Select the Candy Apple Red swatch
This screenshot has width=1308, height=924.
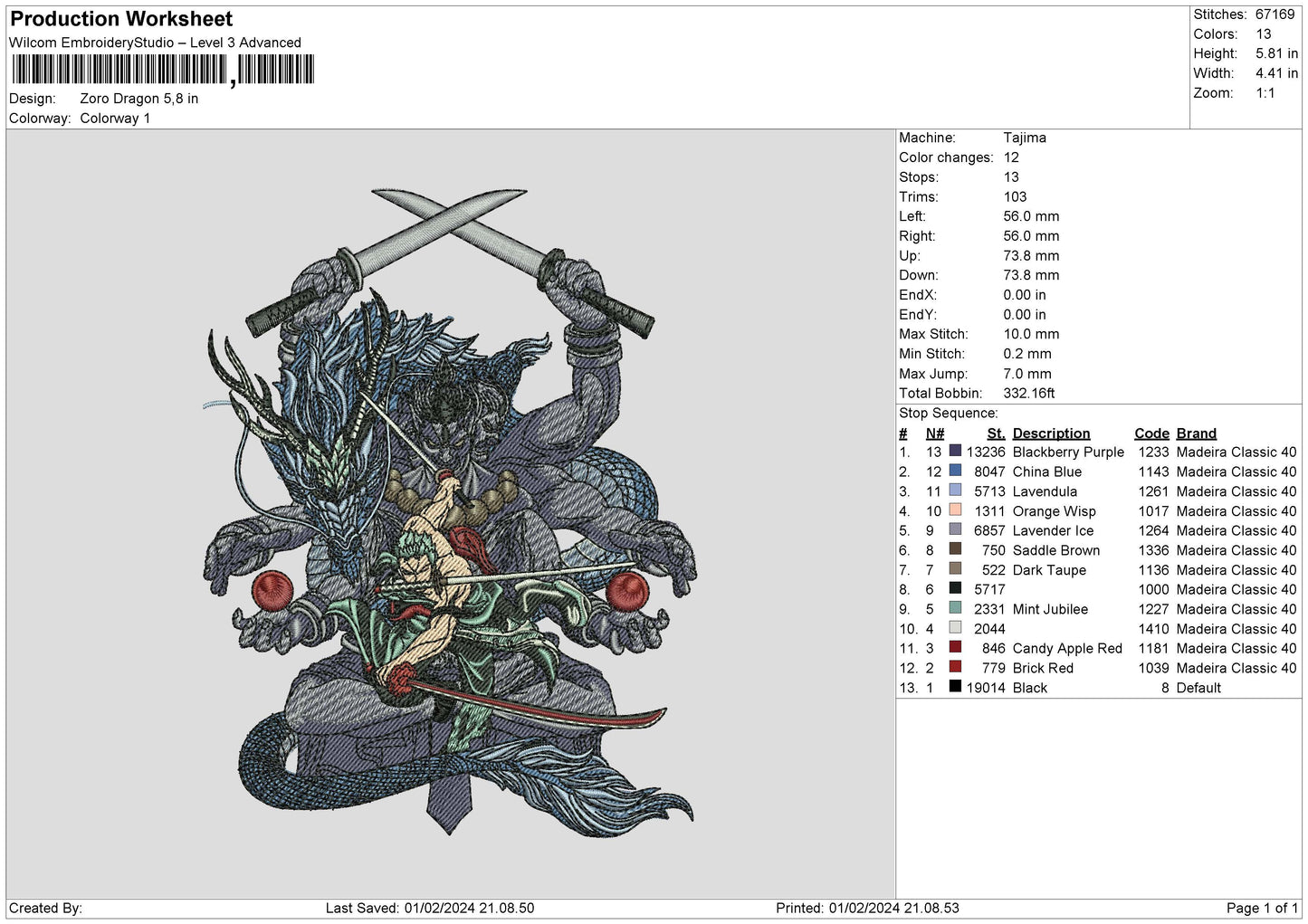(x=955, y=647)
